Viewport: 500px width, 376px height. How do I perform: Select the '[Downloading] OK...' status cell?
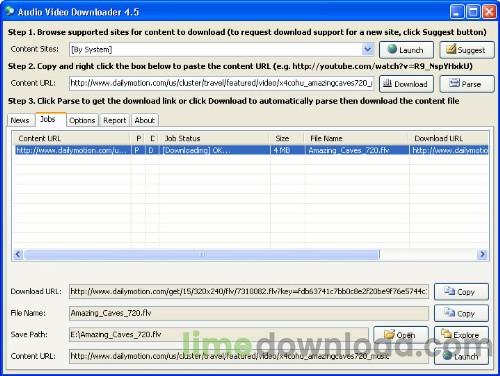[215, 150]
